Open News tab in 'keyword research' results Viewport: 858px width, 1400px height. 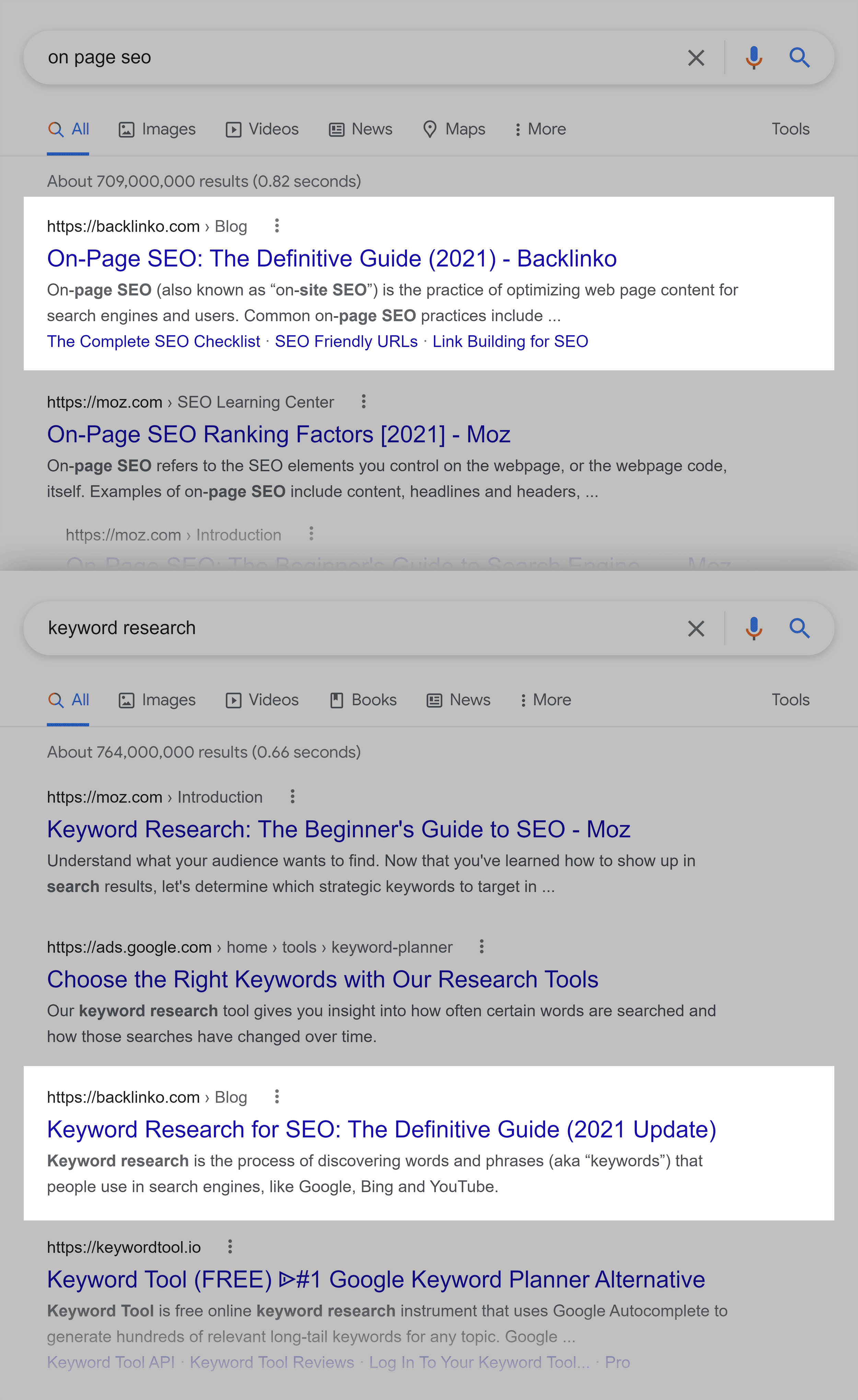459,699
